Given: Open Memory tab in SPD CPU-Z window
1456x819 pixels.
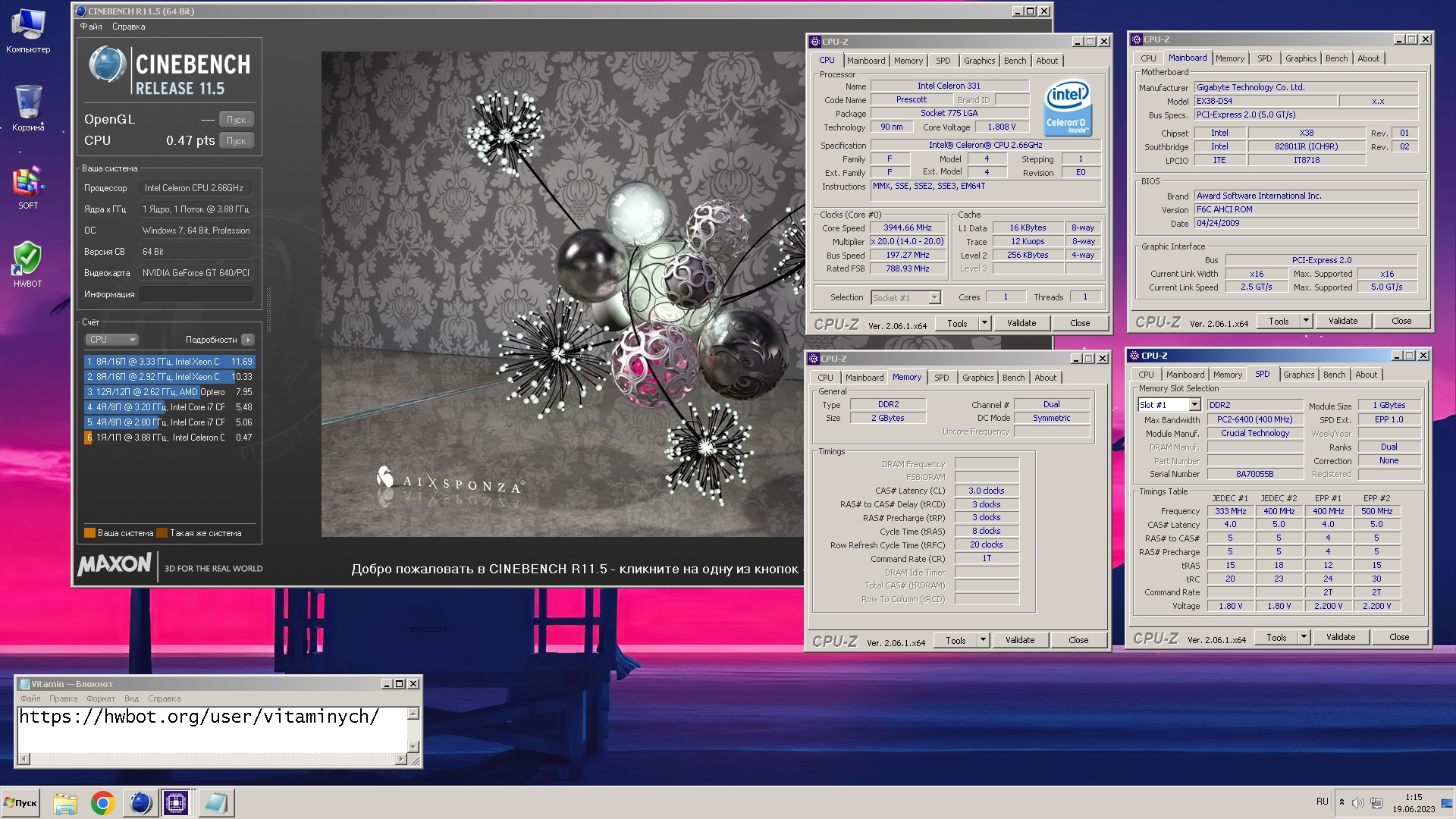Looking at the screenshot, I should pyautogui.click(x=1227, y=375).
